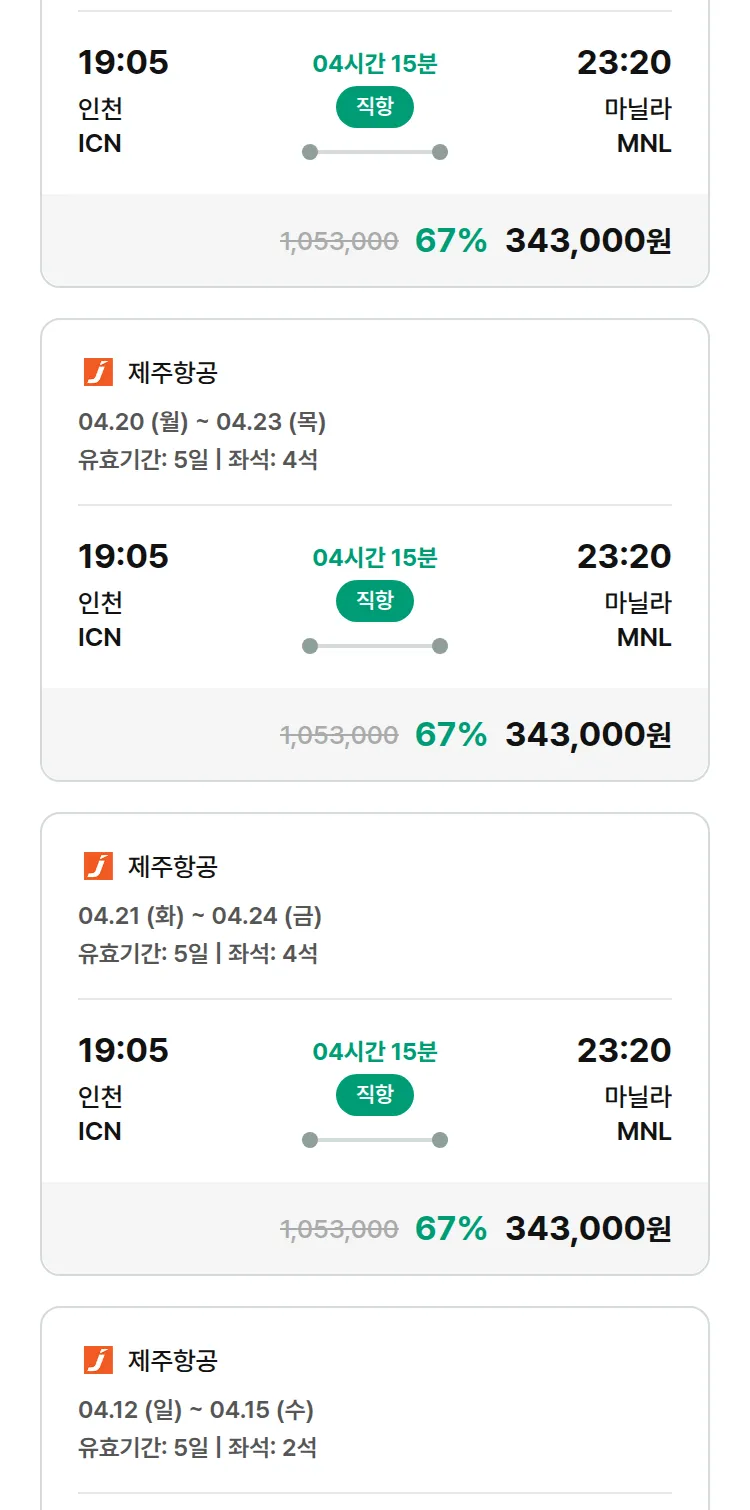Tap 직항 badge in the topmost flight card

click(375, 107)
